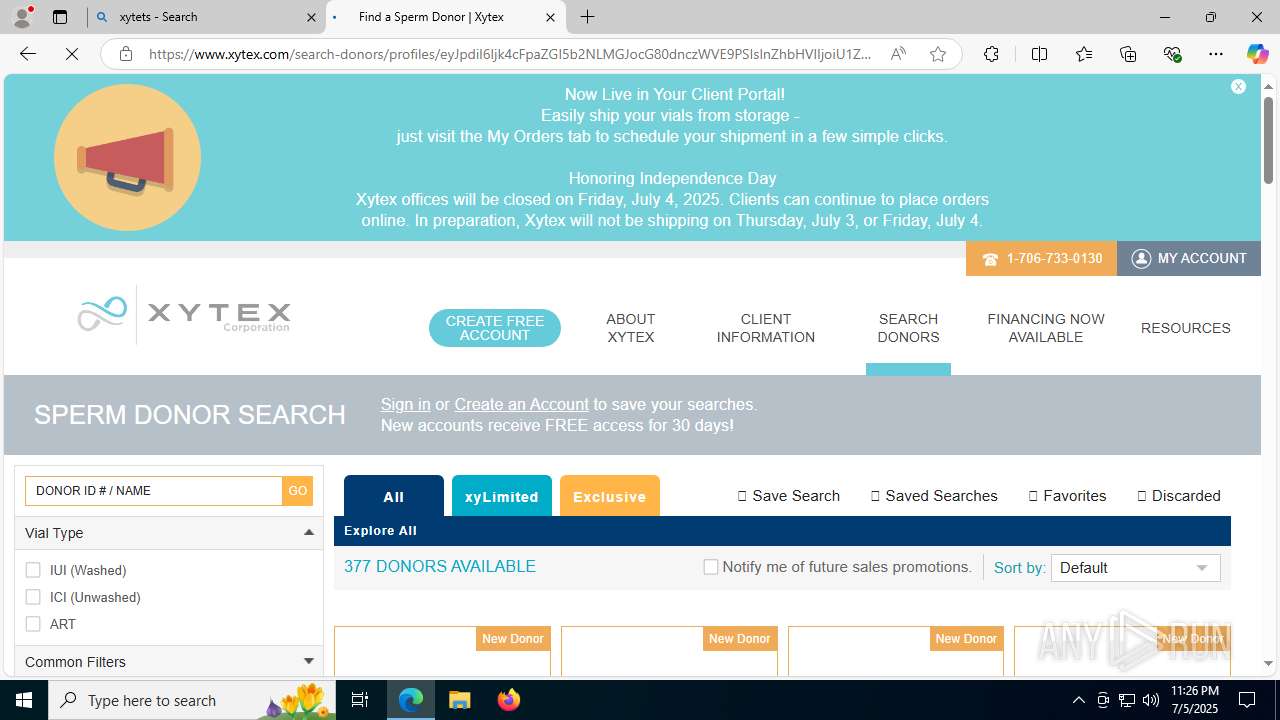This screenshot has height=720, width=1280.
Task: Open the notification center
Action: pyautogui.click(x=1247, y=700)
